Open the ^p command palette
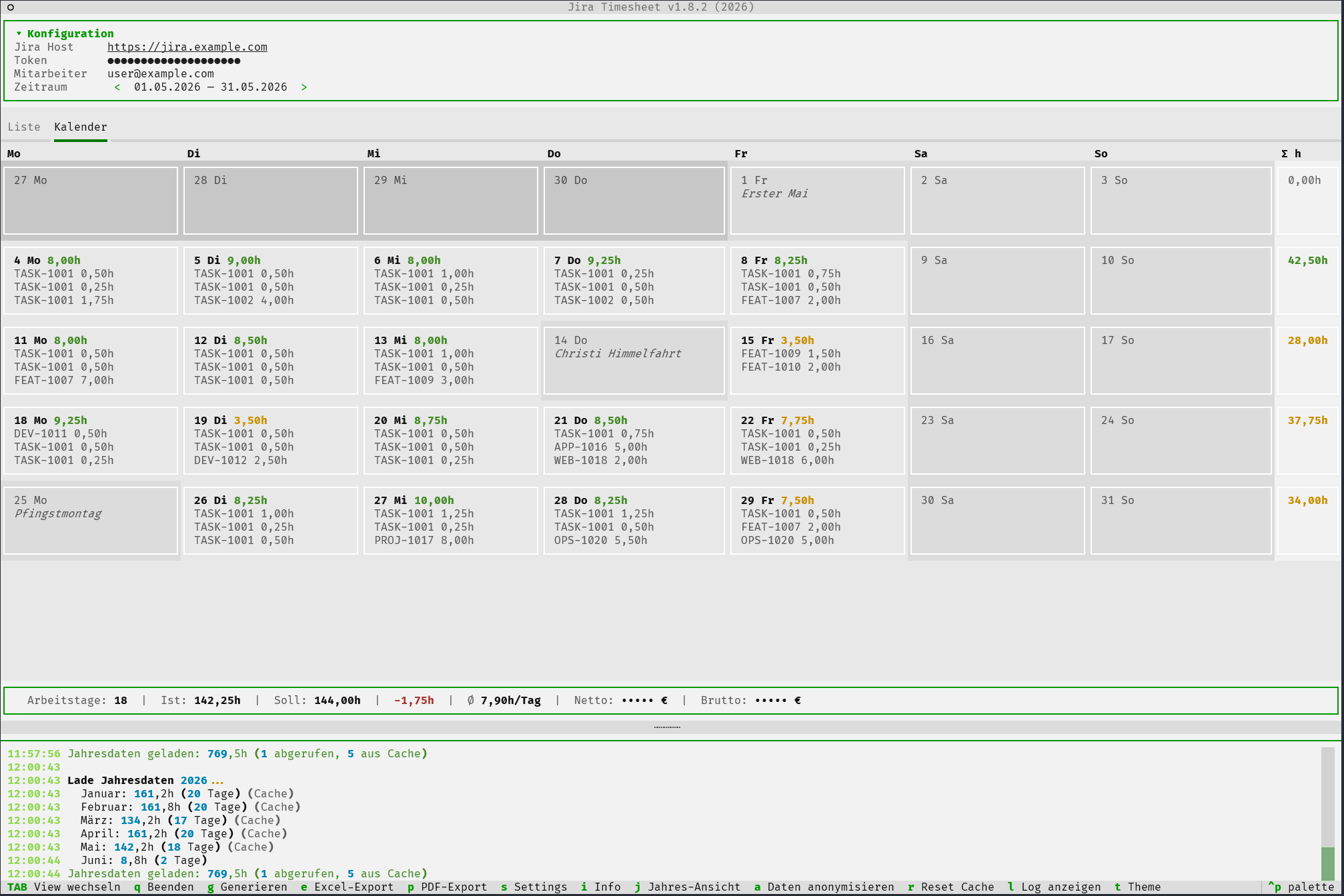This screenshot has width=1344, height=896. 1301,887
